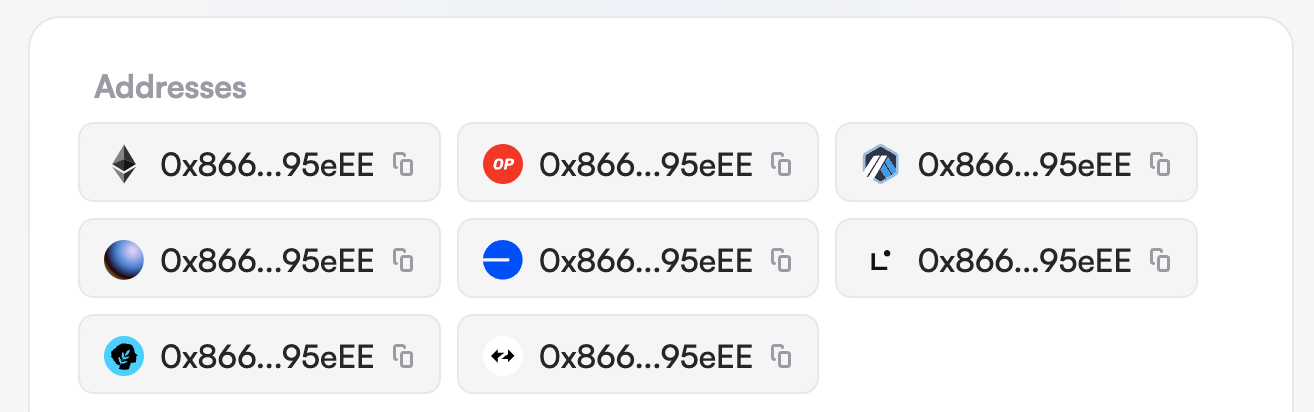
Task: Select the Ethereum address text 0x866...95eEE
Action: [x=267, y=164]
